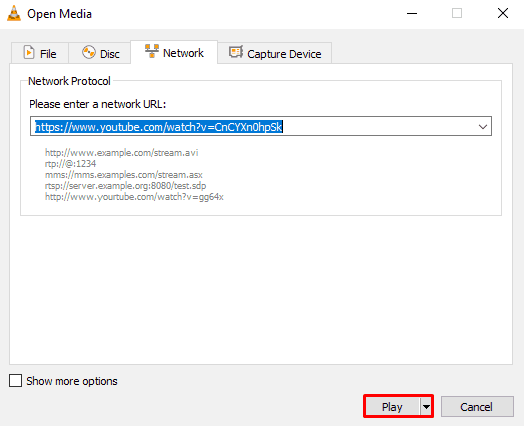
Task: Open the Capture Device tab
Action: click(274, 53)
